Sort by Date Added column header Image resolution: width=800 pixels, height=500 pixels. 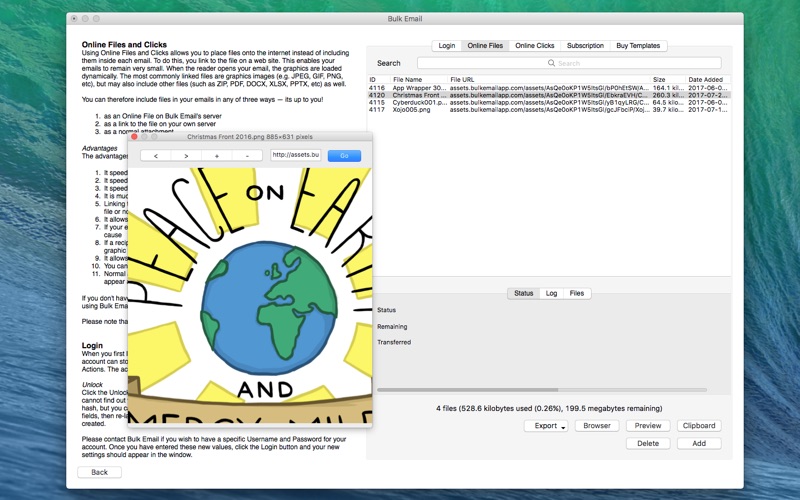[708, 80]
